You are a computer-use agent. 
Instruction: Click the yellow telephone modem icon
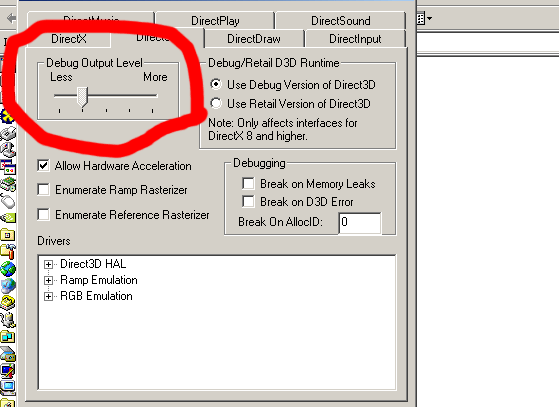(9, 303)
